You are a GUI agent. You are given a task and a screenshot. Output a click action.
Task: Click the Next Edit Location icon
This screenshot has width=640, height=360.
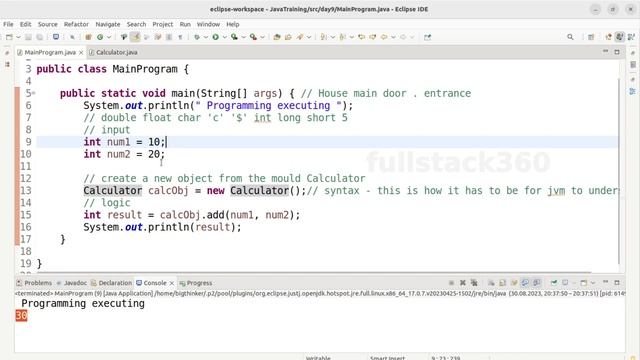tap(373, 37)
